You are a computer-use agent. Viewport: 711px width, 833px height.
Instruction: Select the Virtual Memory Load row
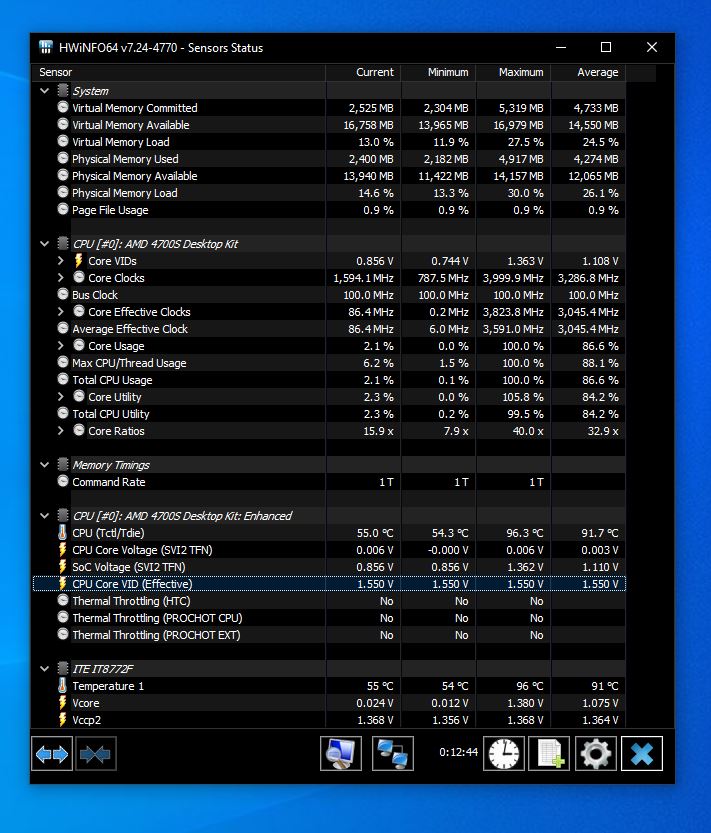329,142
